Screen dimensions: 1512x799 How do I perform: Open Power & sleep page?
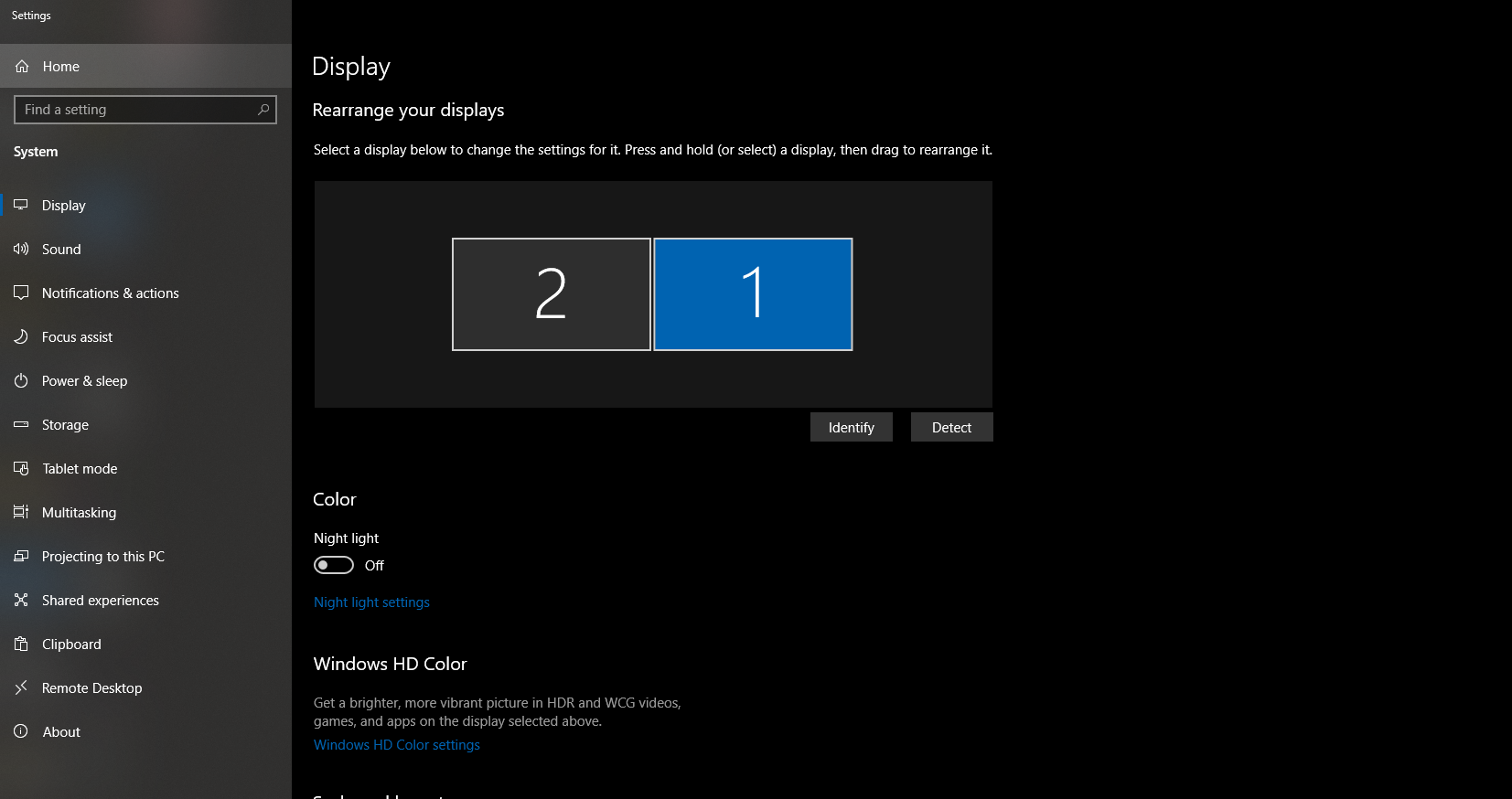click(145, 381)
